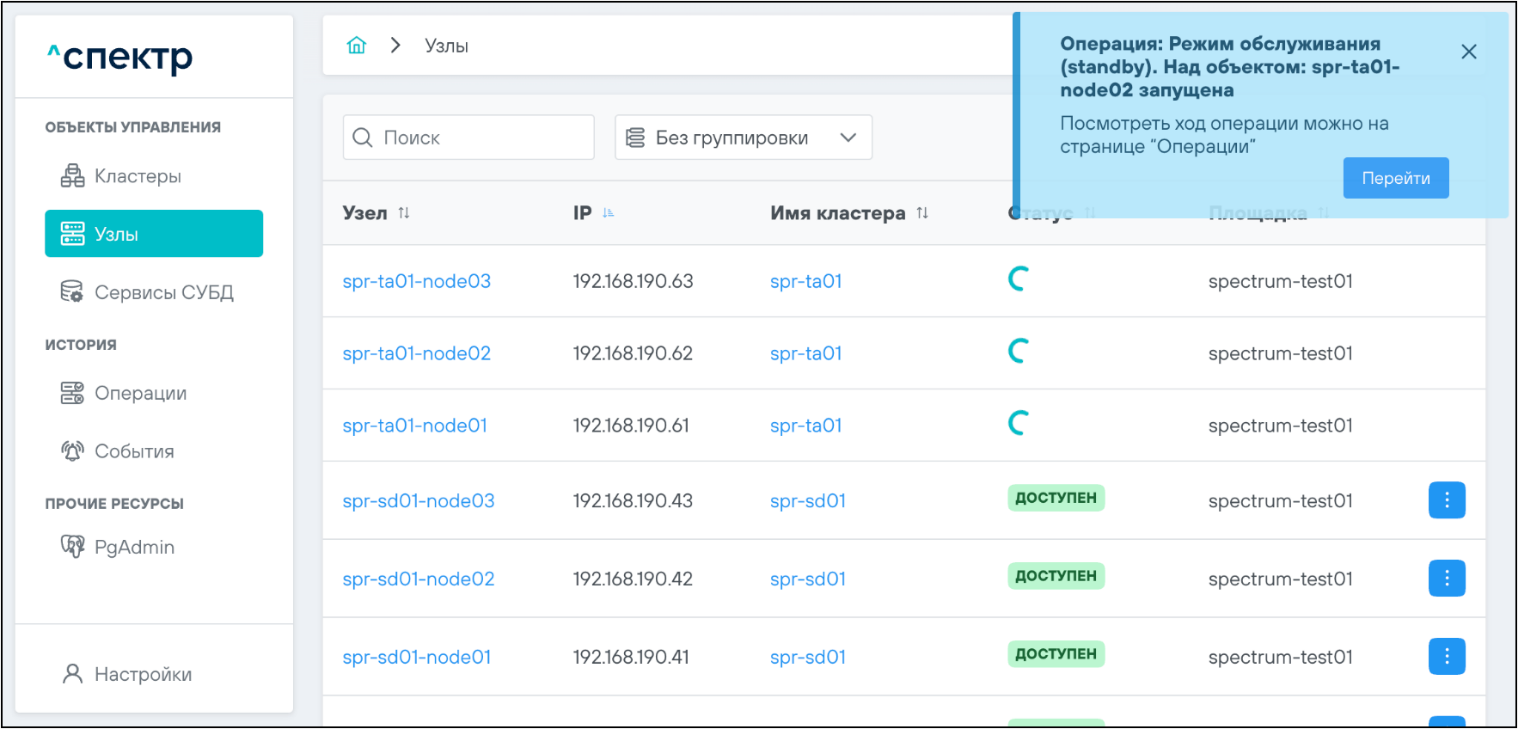
Task: Open actions menu for spr-sd01-node03
Action: [1446, 500]
